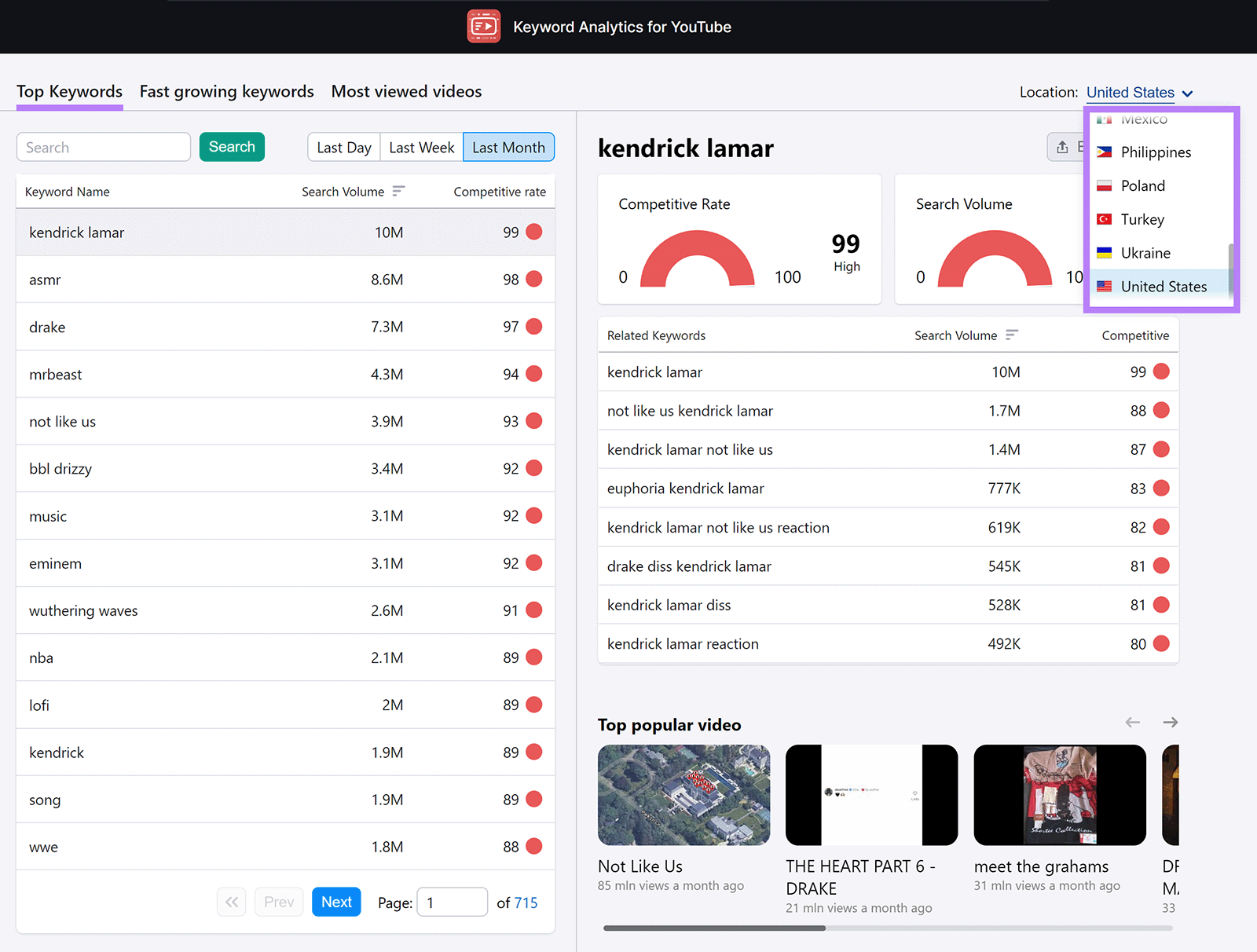Click the keyword Search input field
The image size is (1257, 952).
[x=104, y=148]
